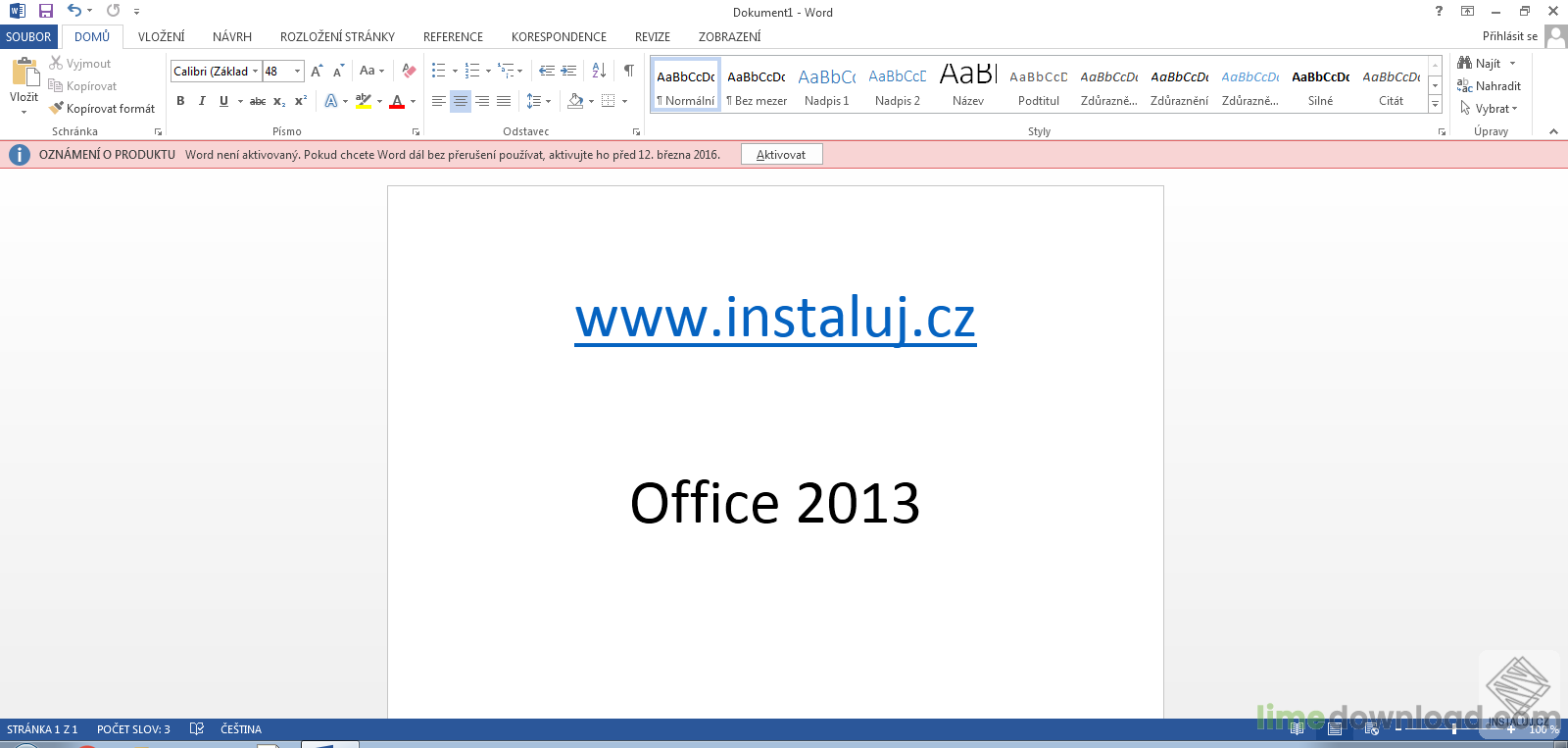The image size is (1568, 748).
Task: Switch to ROZLOŽENÍ STRÁNKY tab
Action: (337, 36)
